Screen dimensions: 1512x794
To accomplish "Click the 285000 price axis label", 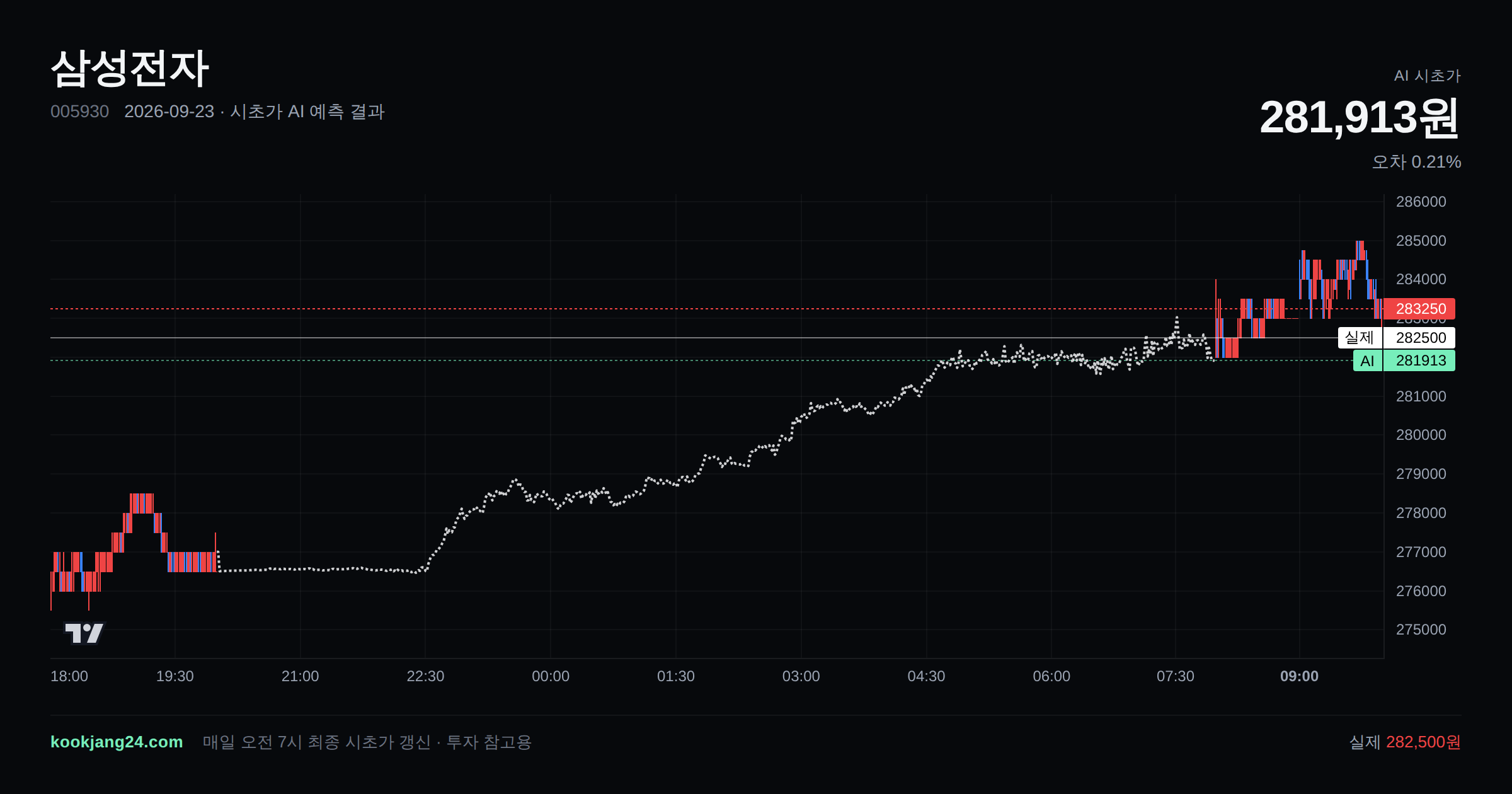I will 1421,241.
